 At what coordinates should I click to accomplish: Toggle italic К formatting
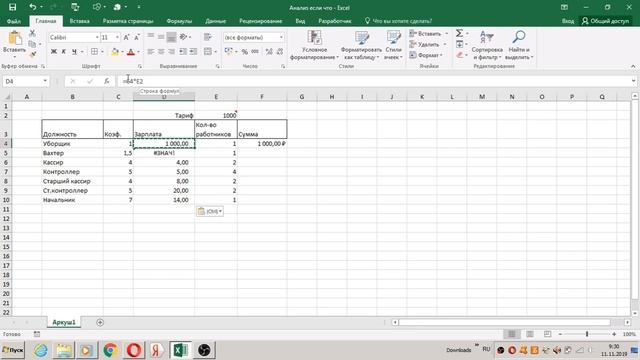click(64, 51)
